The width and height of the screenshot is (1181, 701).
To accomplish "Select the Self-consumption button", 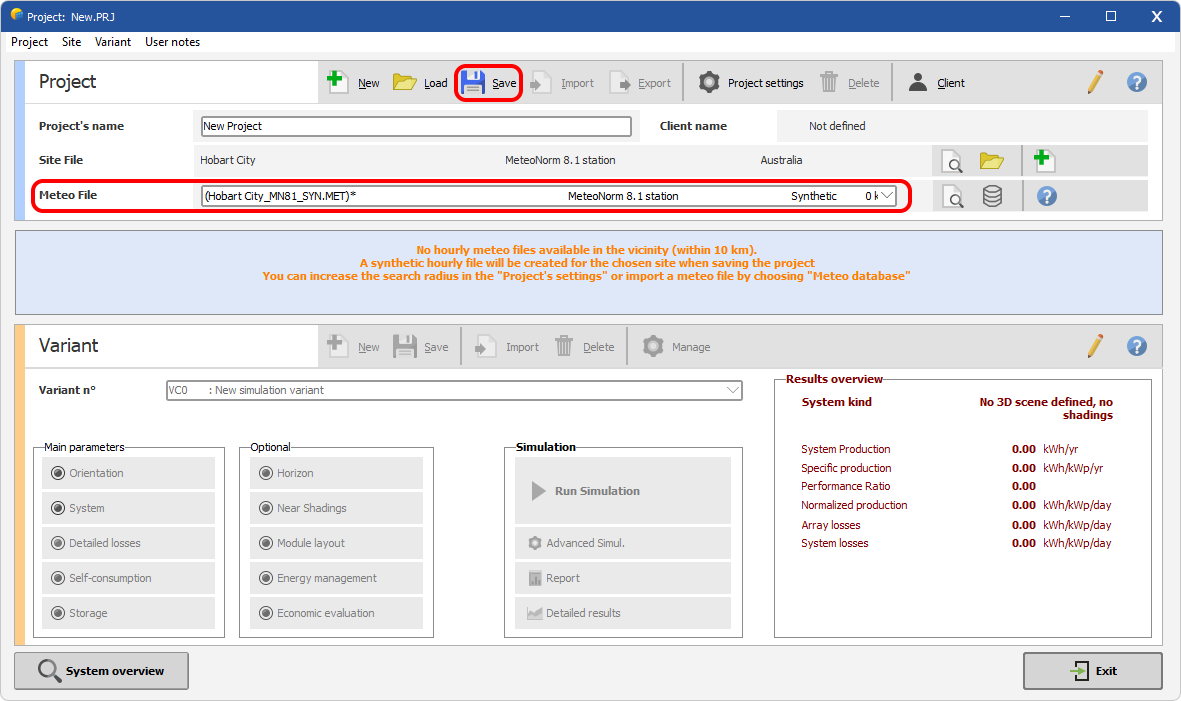I will tap(129, 578).
